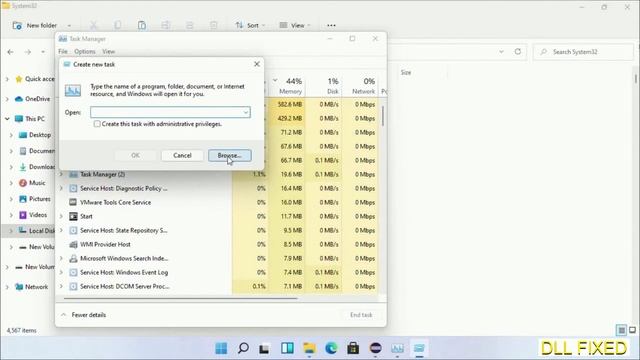640x360 pixels.
Task: Open taskbar Search icon
Action: [x=243, y=348]
